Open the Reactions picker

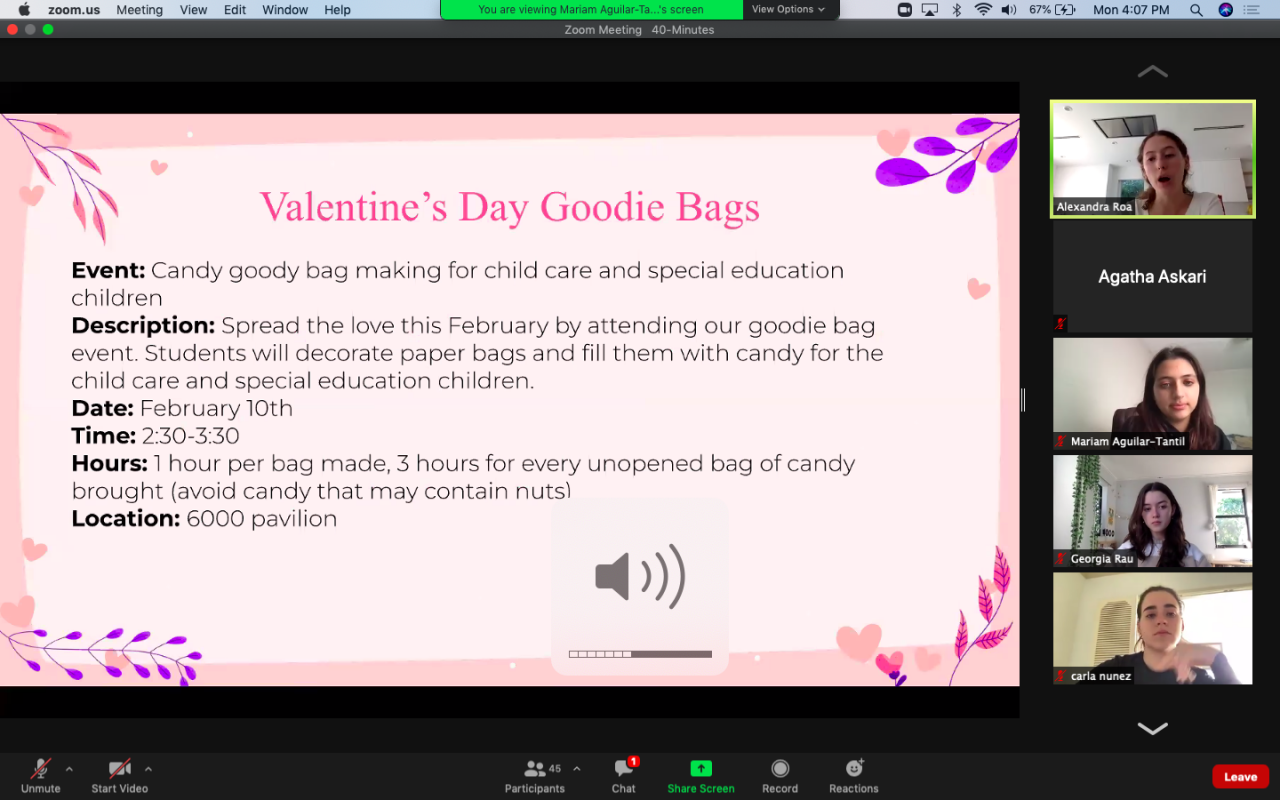pyautogui.click(x=854, y=775)
